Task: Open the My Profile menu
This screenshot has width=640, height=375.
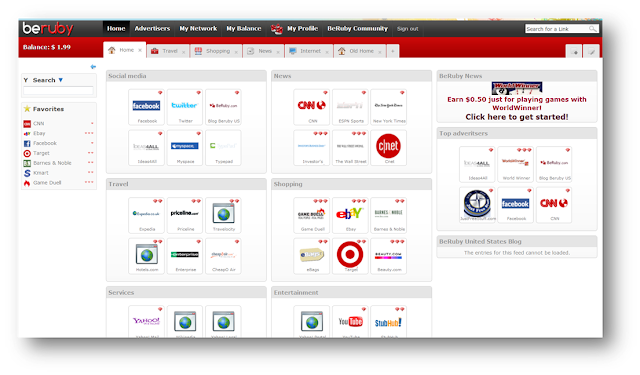Action: click(x=302, y=29)
